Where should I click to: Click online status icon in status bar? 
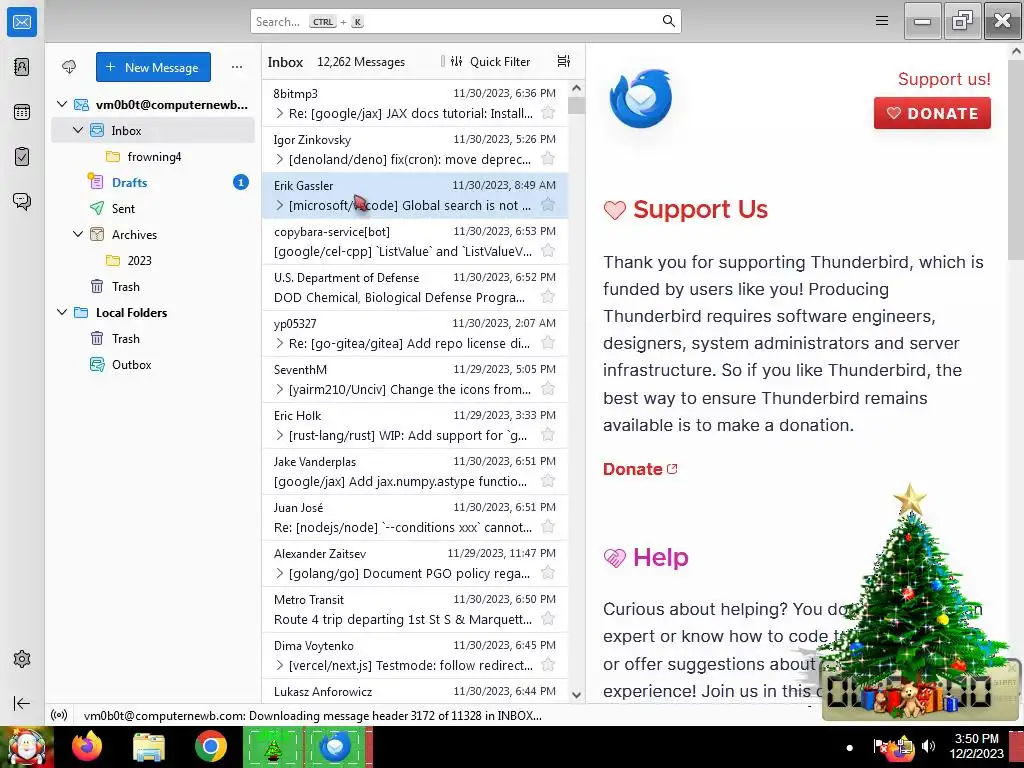(x=59, y=715)
